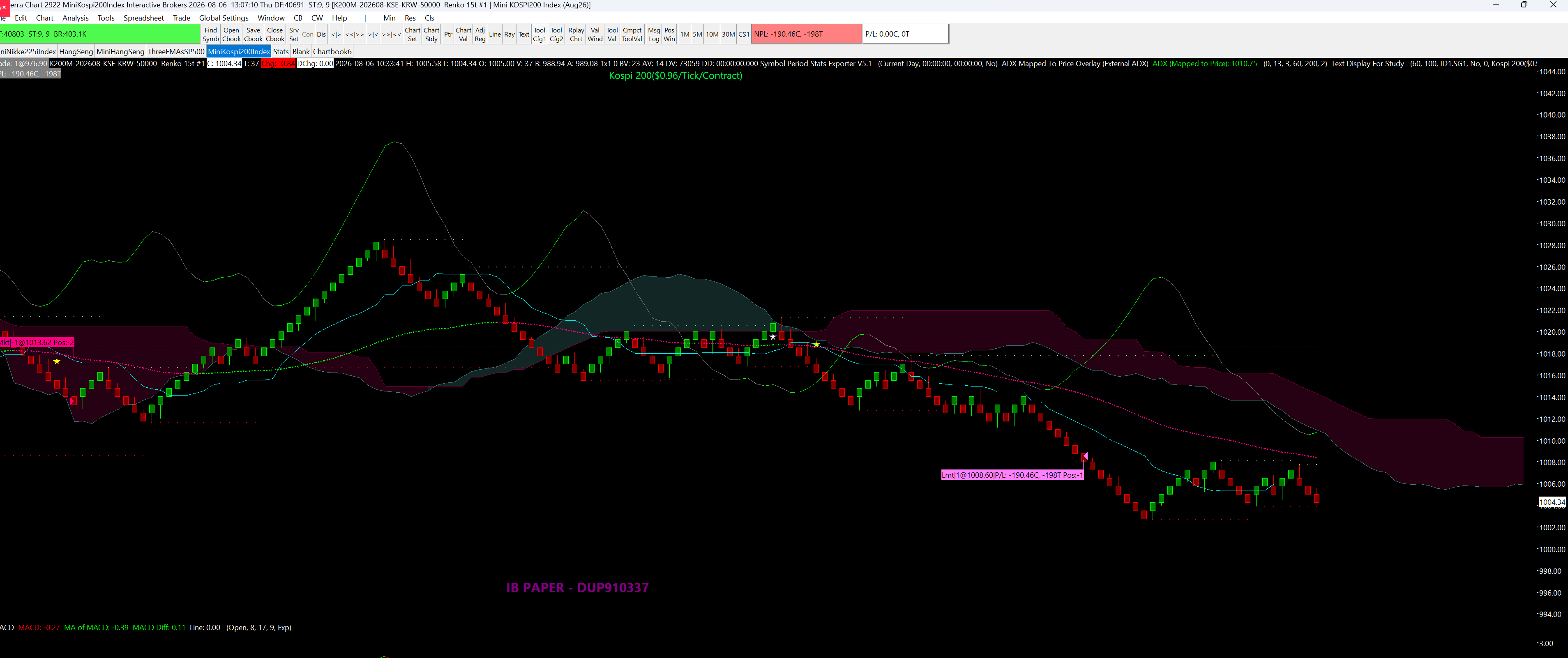Switch to Tool Cfg1 configuration

tap(539, 34)
